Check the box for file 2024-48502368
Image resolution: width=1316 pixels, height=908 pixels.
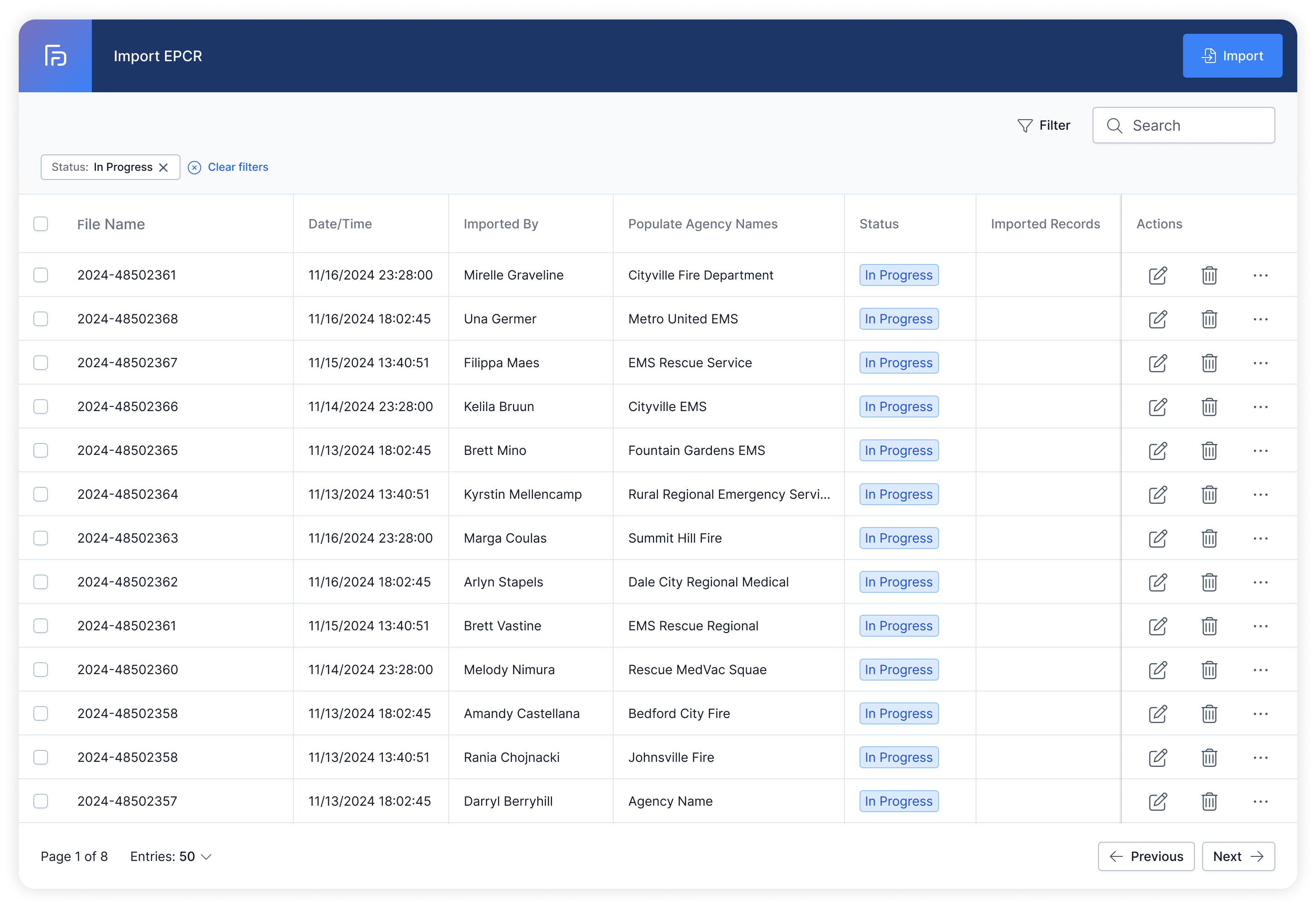[x=40, y=319]
